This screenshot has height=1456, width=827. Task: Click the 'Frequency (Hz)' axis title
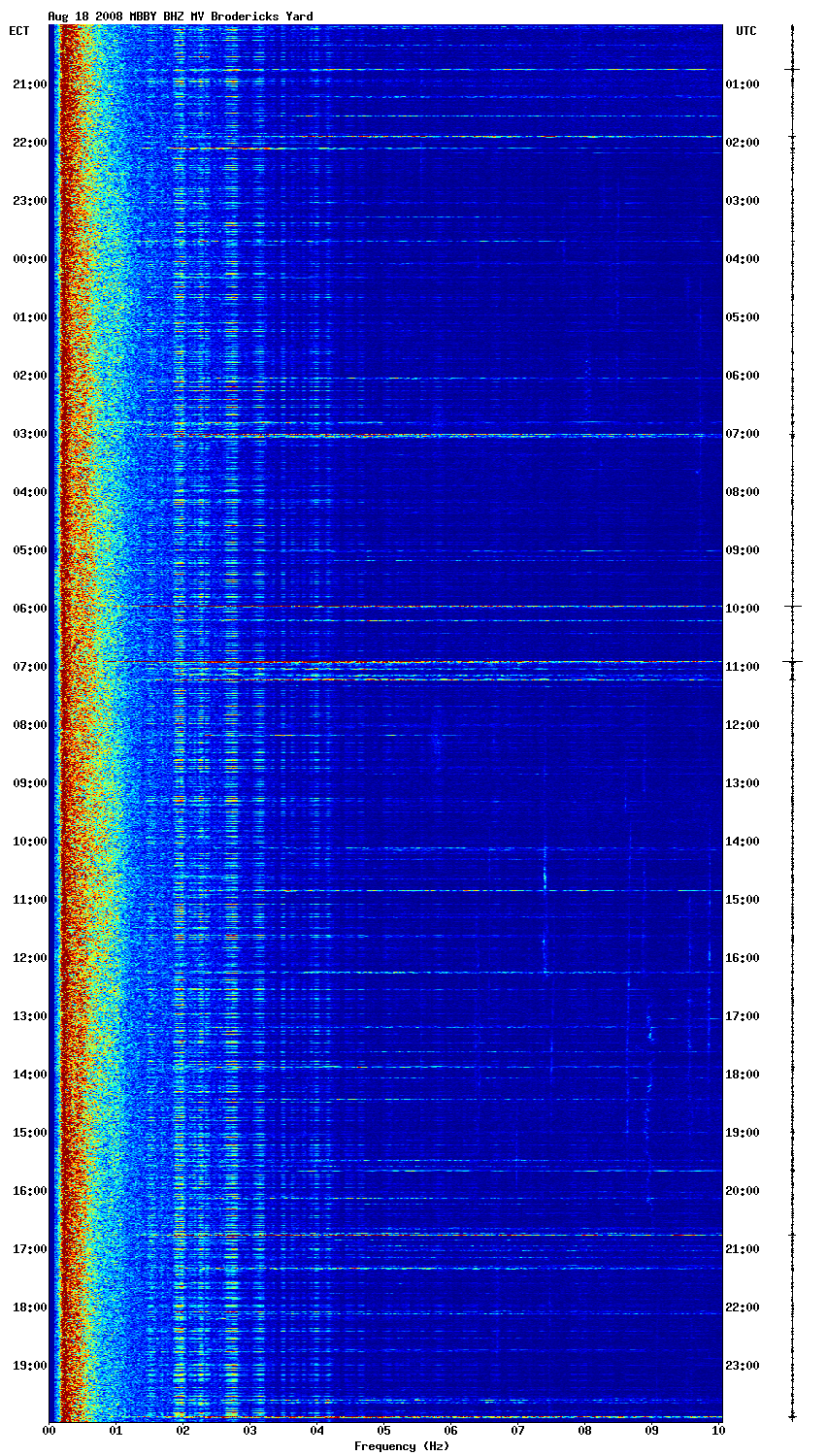[x=401, y=1446]
